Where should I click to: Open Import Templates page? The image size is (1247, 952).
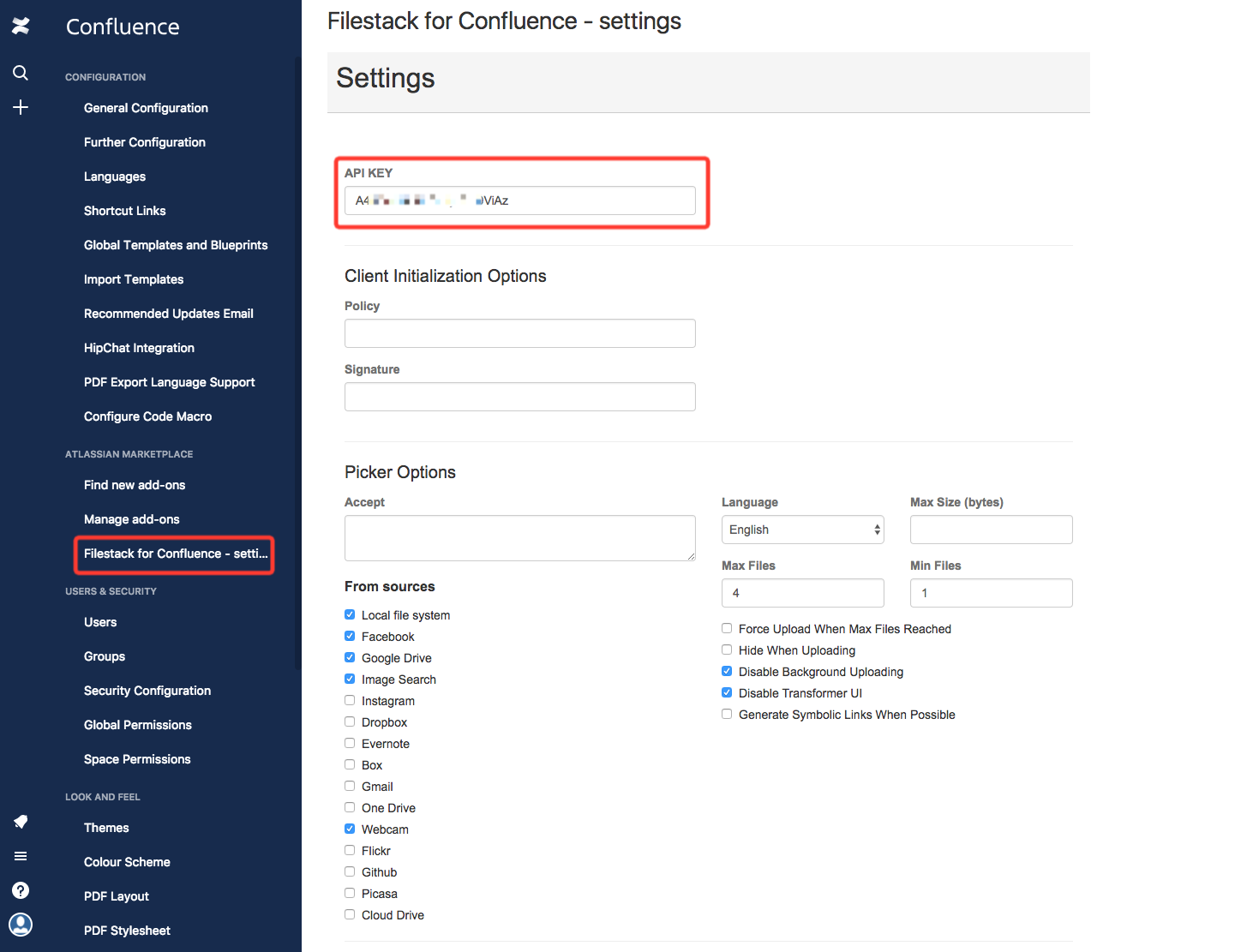point(134,279)
